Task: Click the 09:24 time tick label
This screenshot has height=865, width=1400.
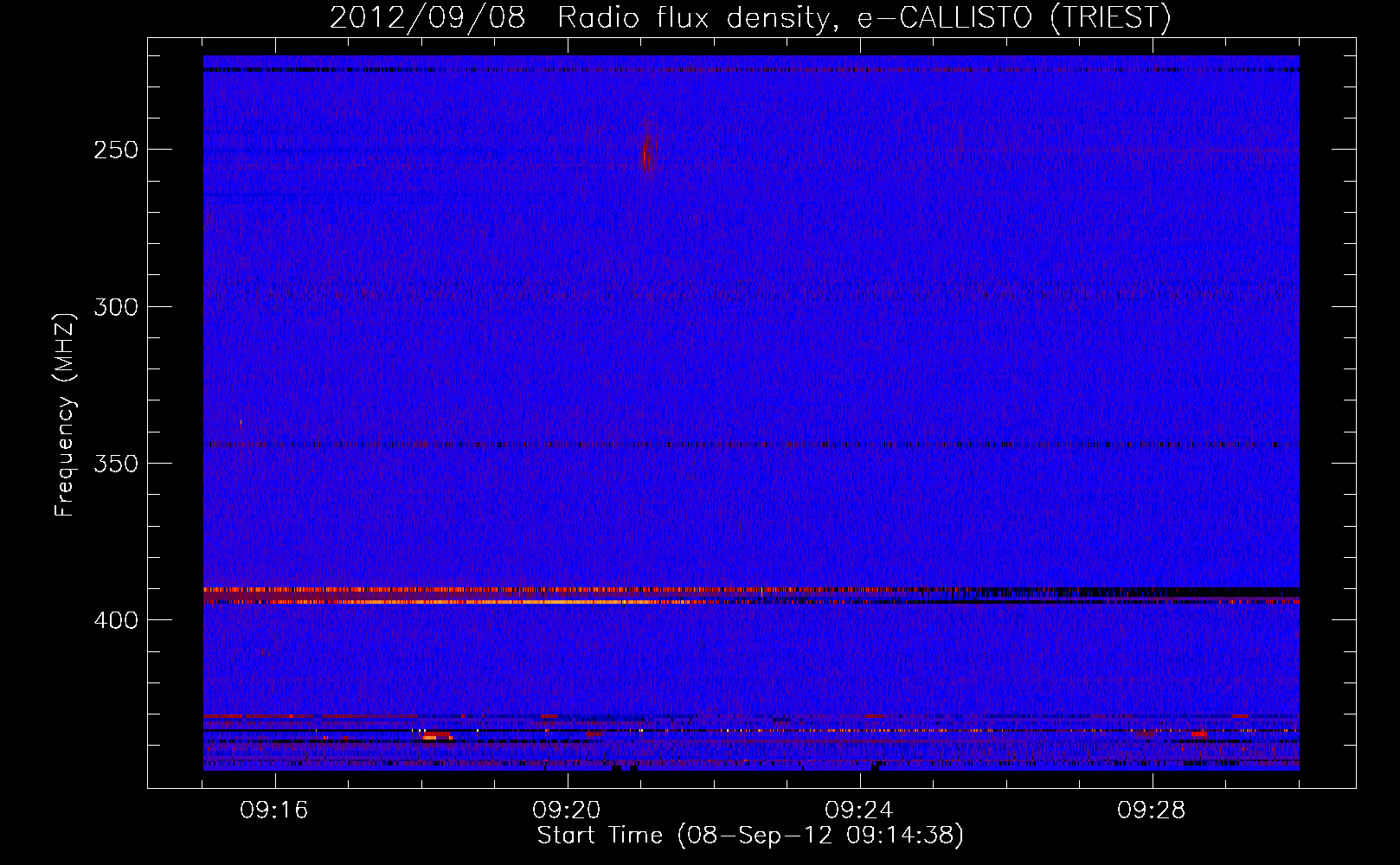Action: [859, 811]
